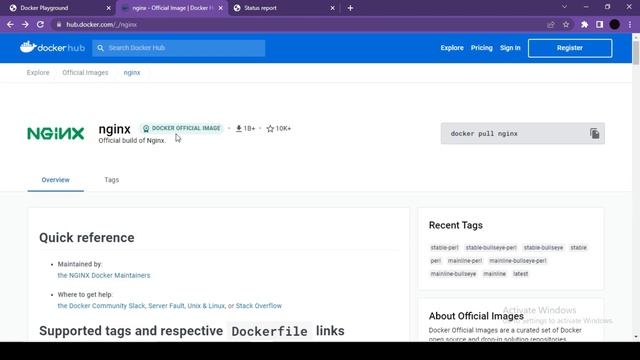Click the Explore breadcrumb
640x360 pixels.
pyautogui.click(x=38, y=73)
